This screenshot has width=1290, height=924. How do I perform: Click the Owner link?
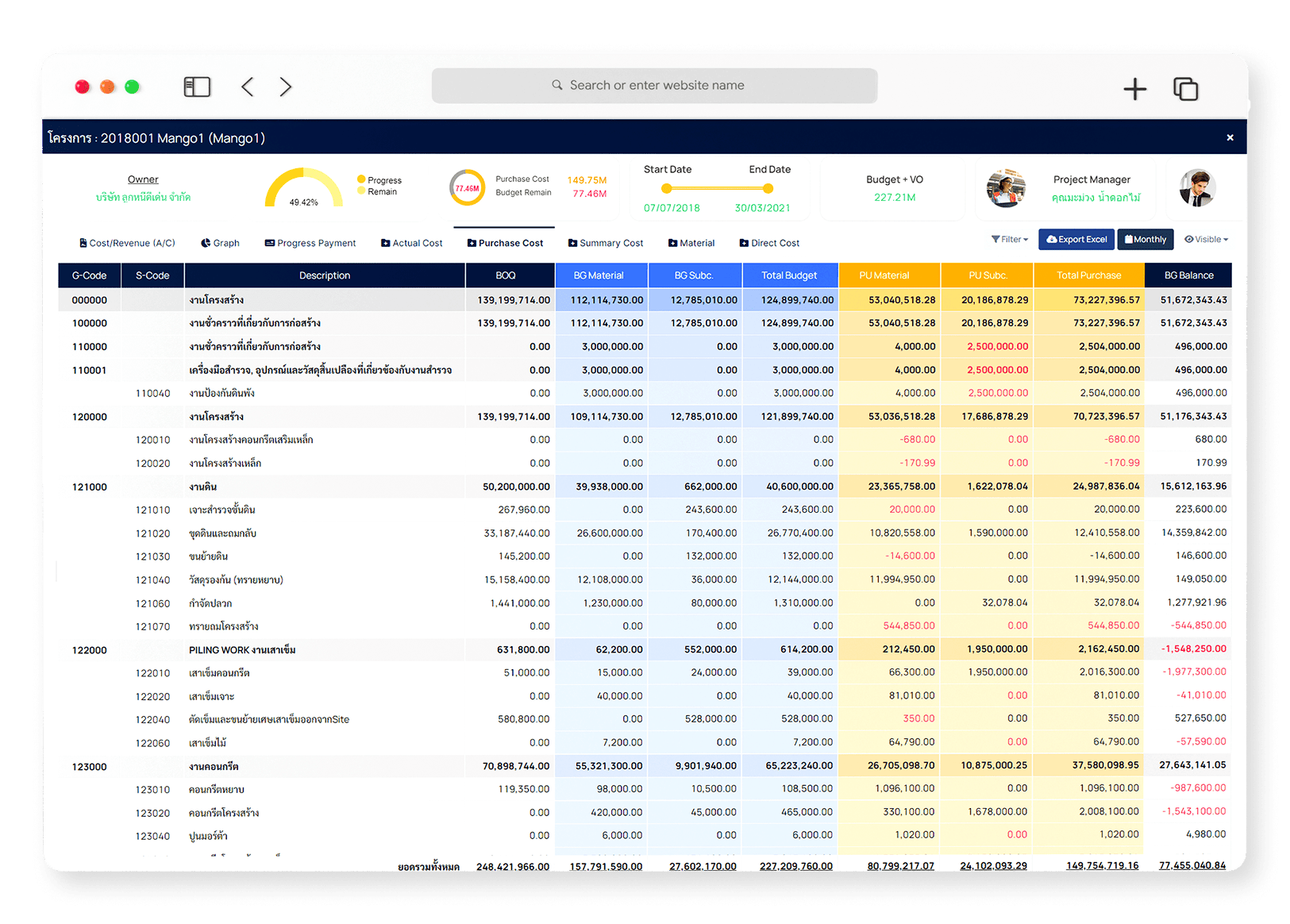tap(143, 179)
